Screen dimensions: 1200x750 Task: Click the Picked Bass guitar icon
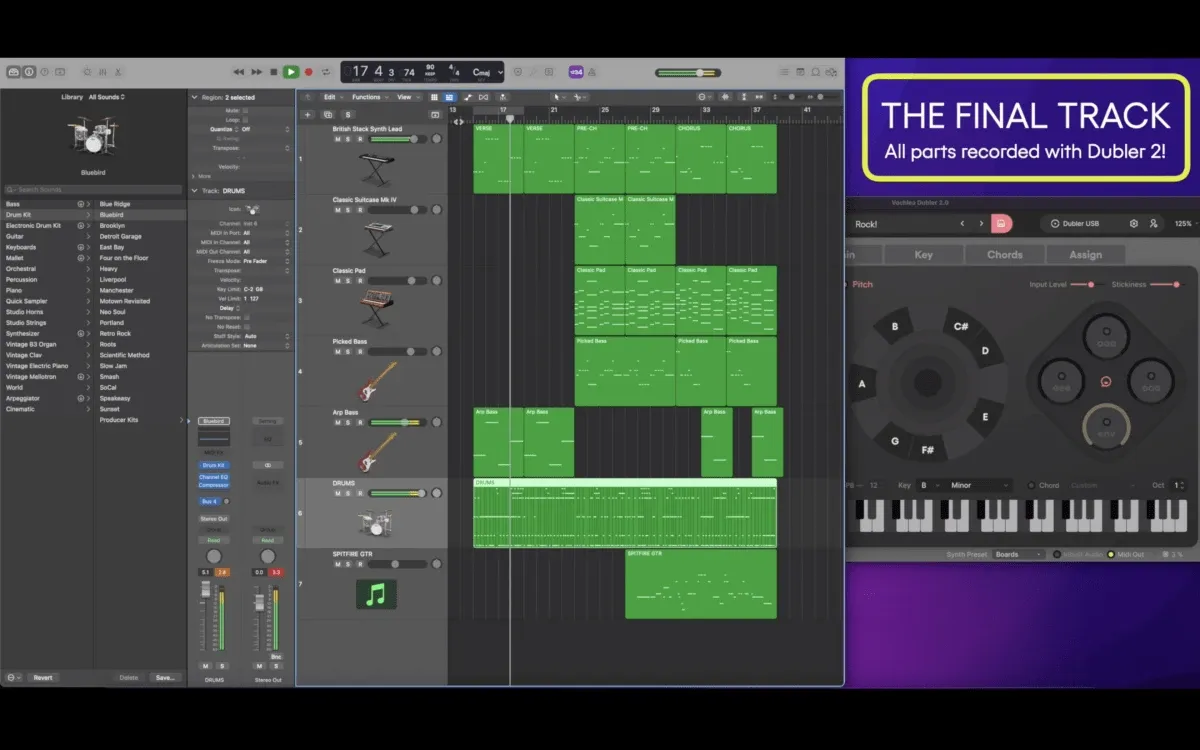point(377,381)
